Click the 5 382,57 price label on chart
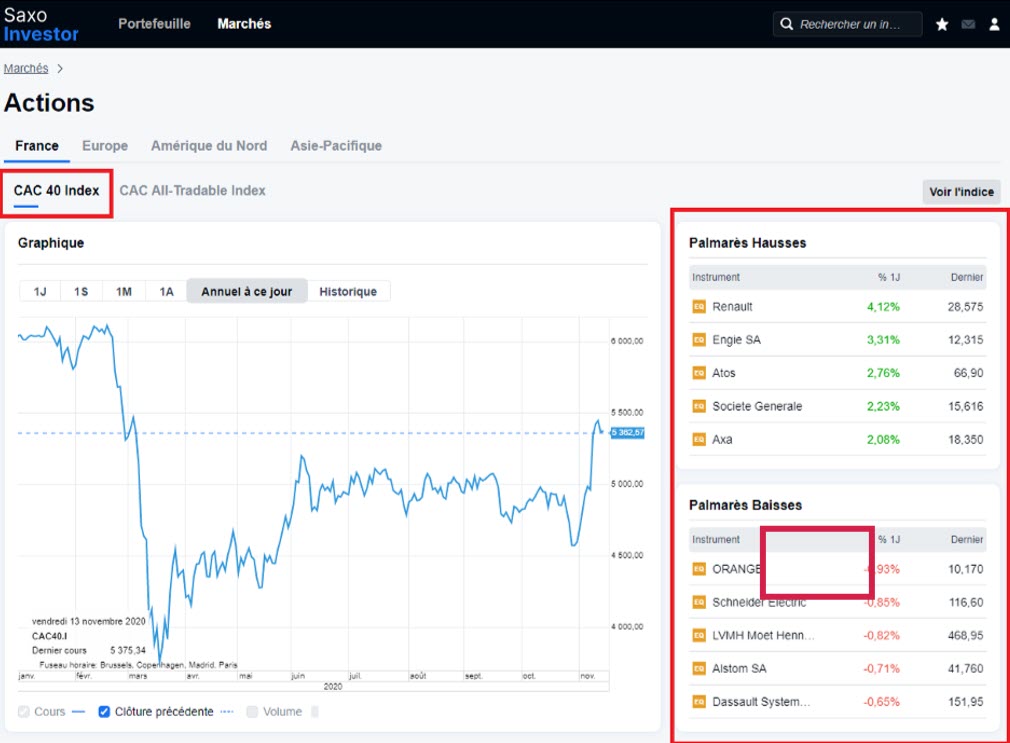The height and width of the screenshot is (743, 1010). 627,432
